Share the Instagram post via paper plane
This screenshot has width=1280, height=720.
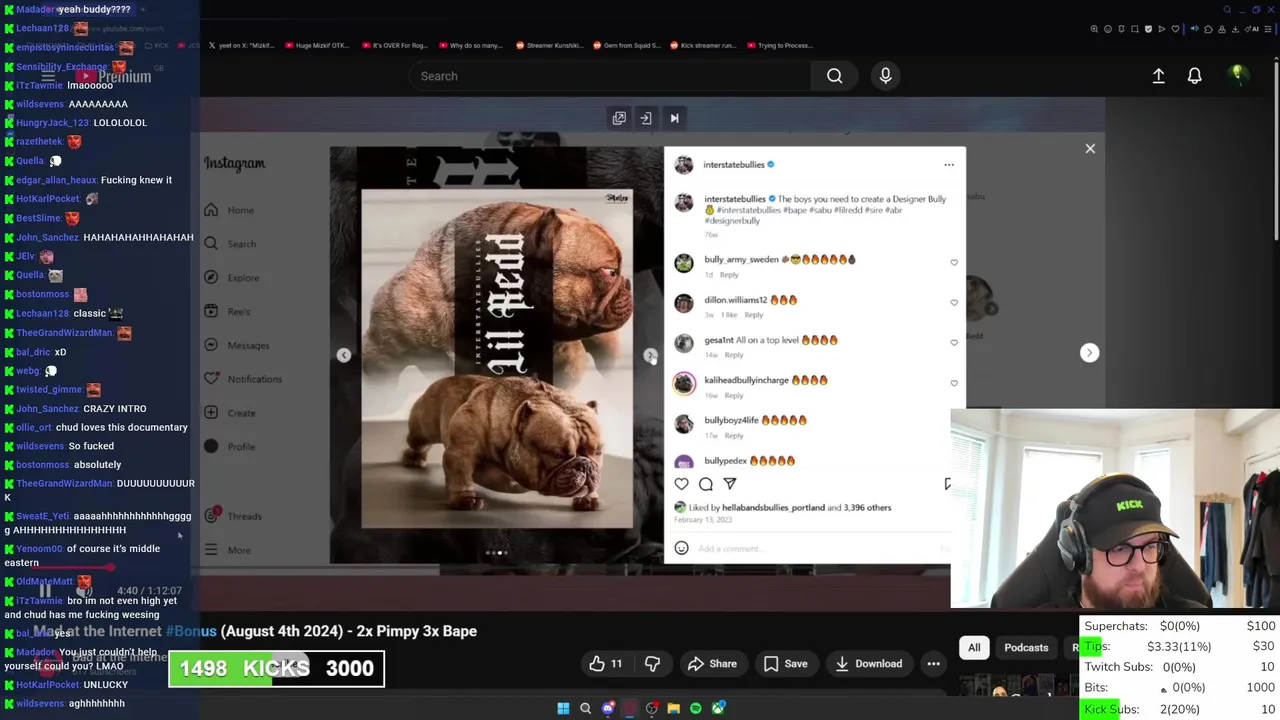730,484
